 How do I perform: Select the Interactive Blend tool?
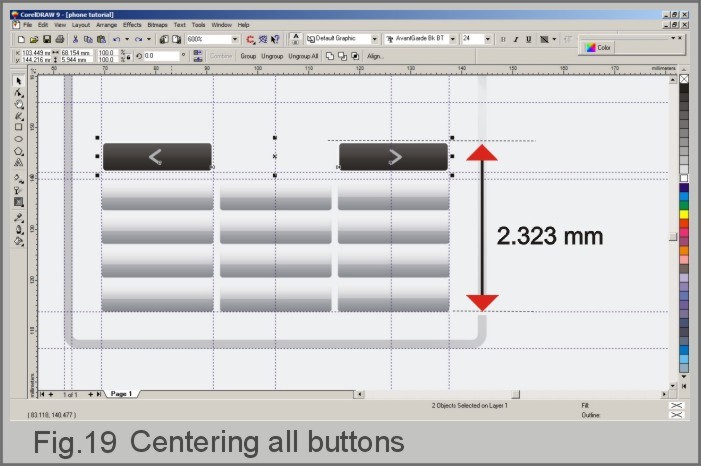18,202
